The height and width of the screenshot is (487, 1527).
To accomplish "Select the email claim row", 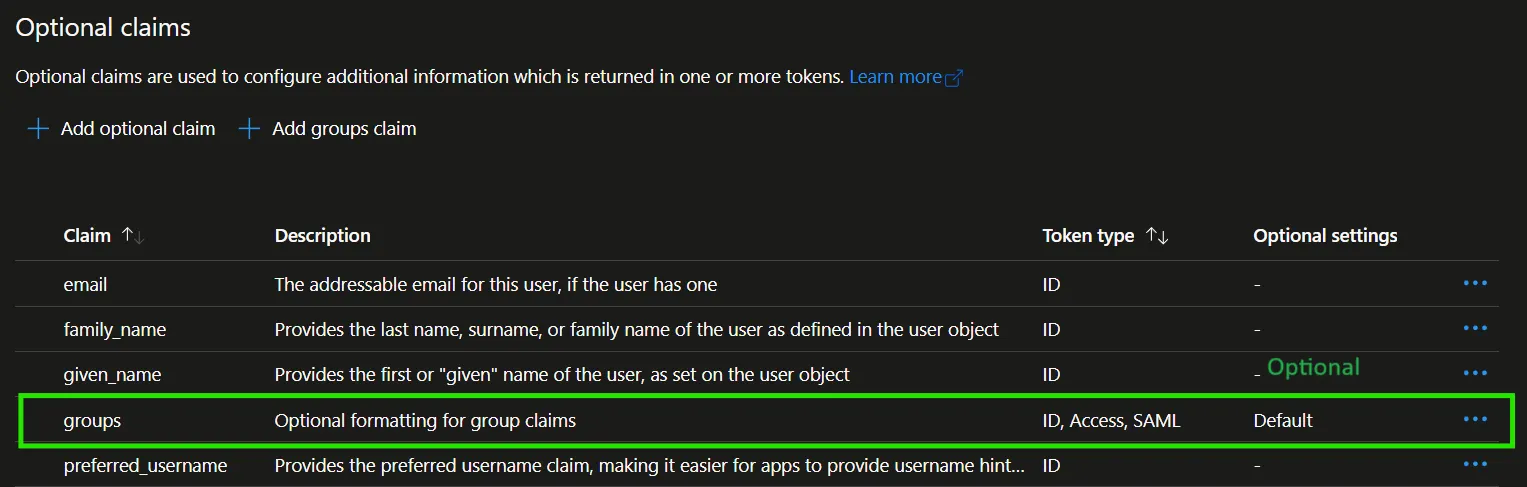I will pyautogui.click(x=85, y=285).
